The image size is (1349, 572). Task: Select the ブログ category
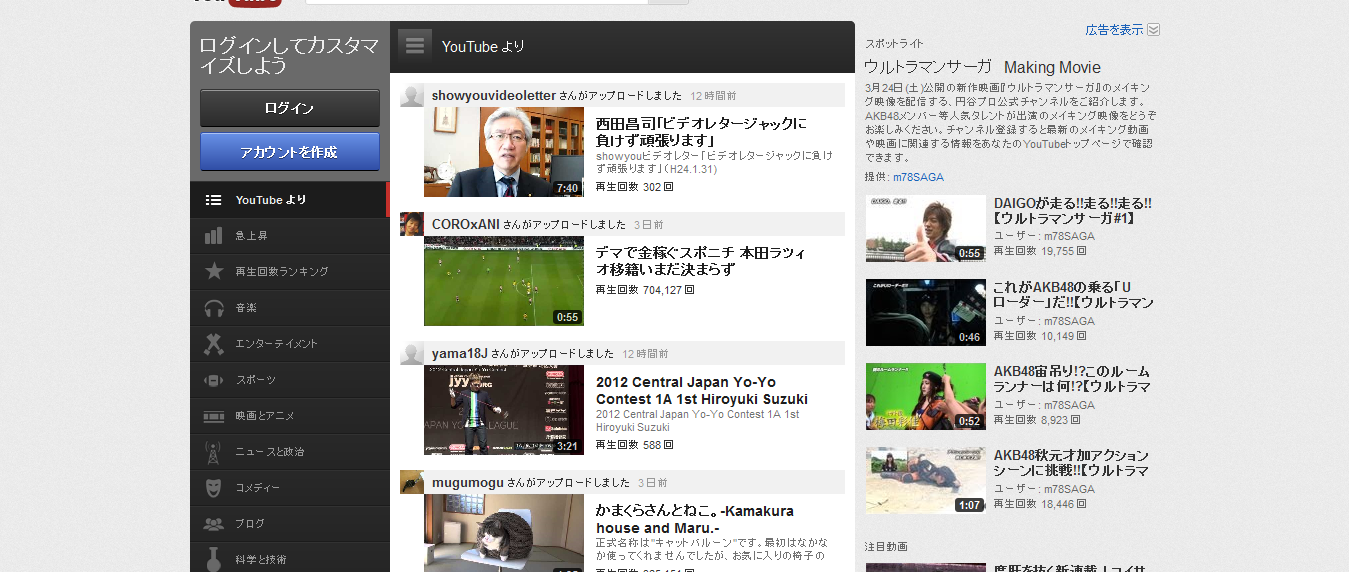[x=290, y=524]
